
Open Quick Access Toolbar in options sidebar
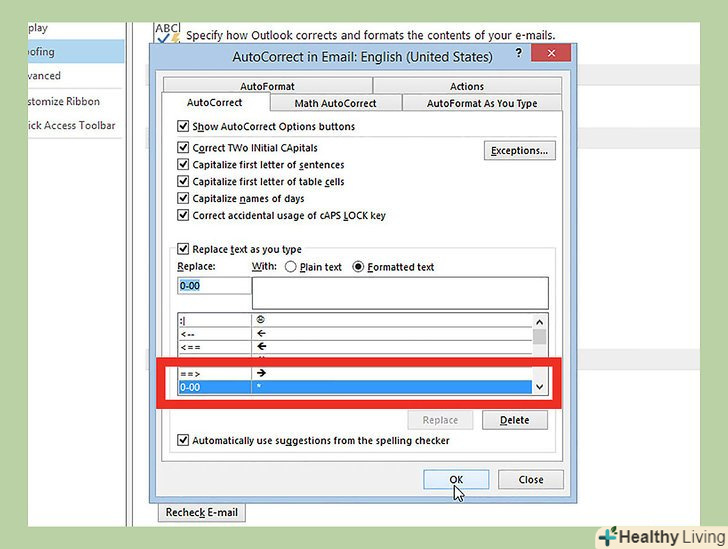tap(76, 125)
